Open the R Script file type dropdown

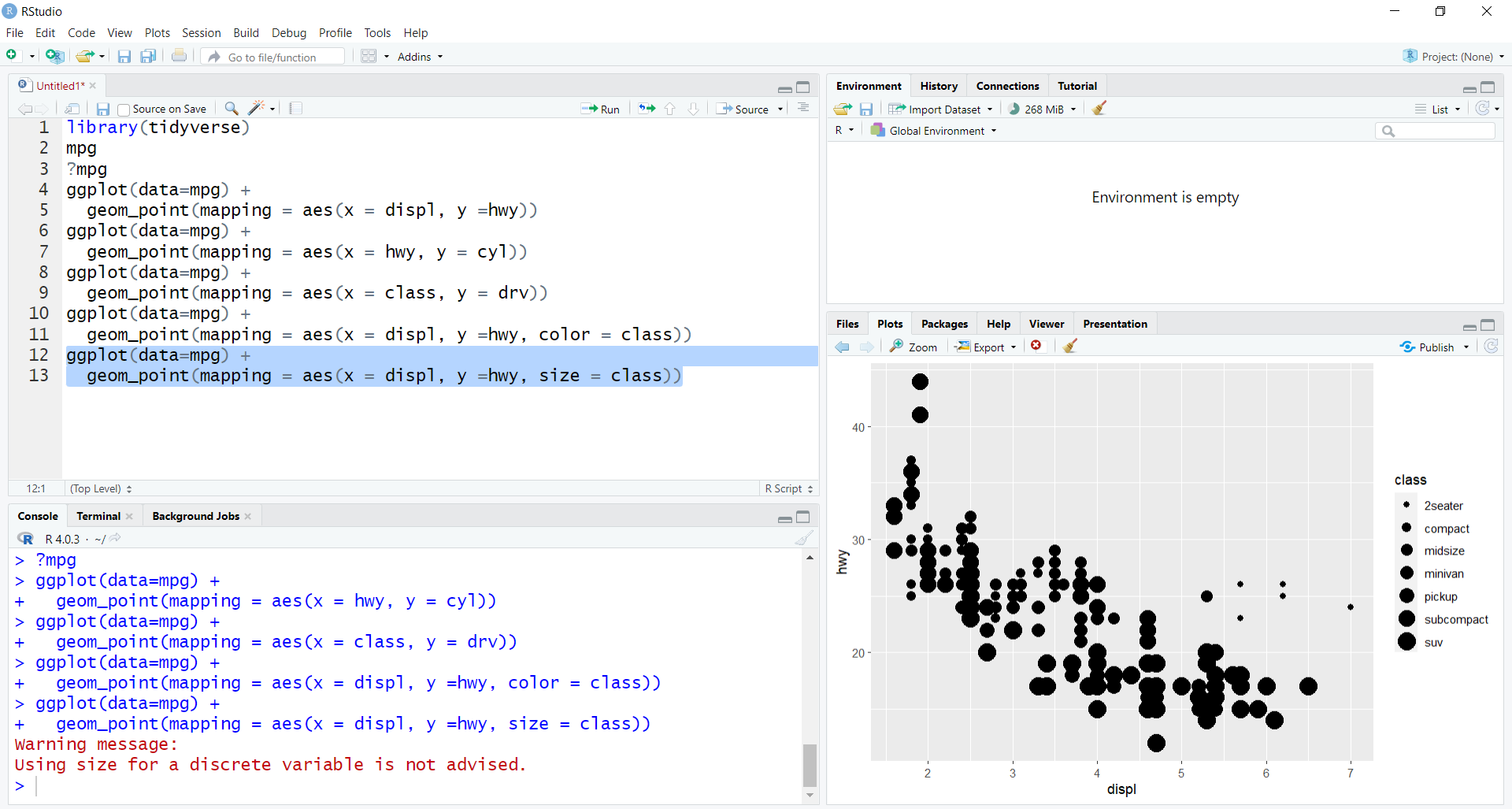pos(788,488)
